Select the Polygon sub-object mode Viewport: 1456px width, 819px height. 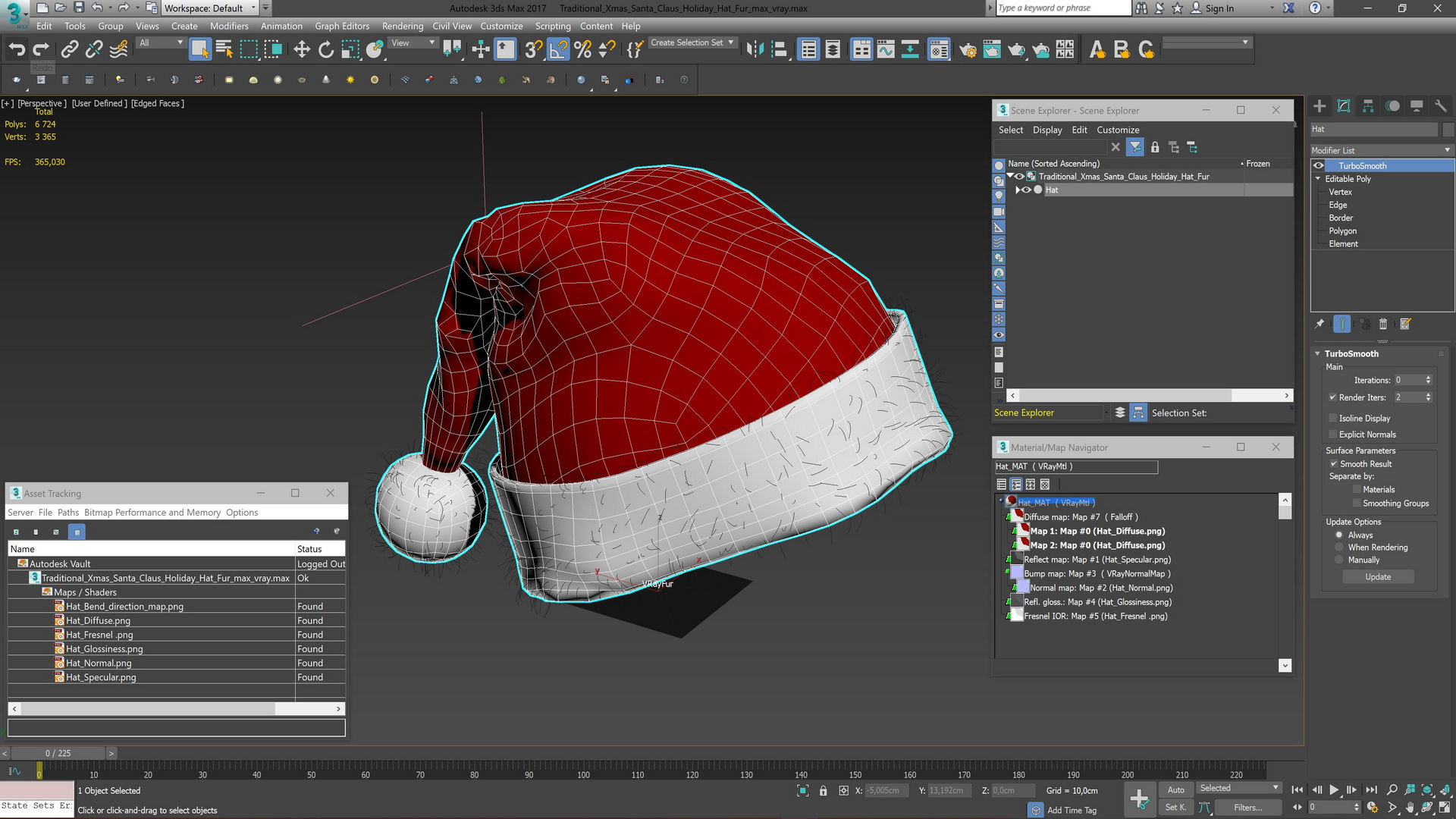coord(1343,230)
